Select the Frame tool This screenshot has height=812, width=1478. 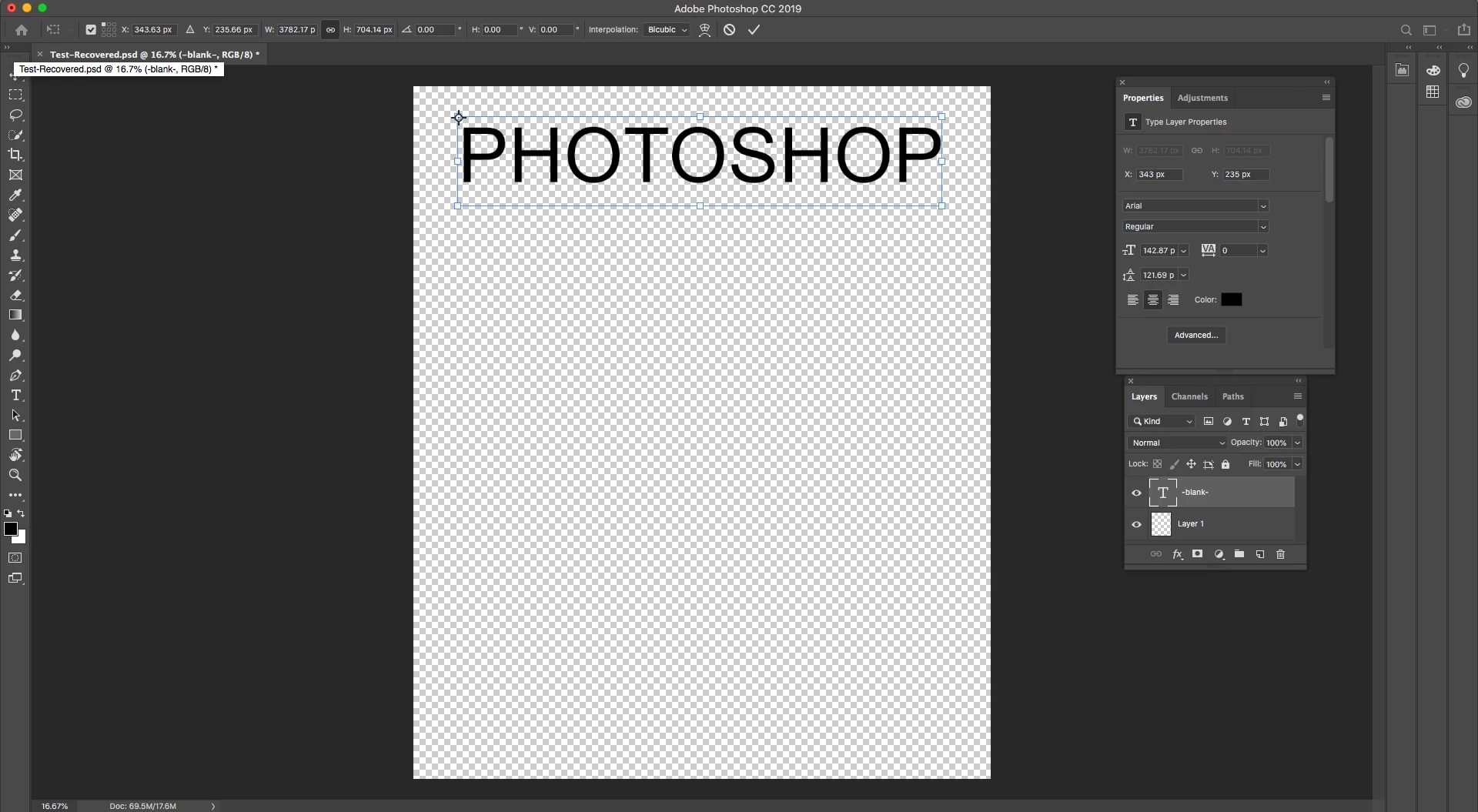point(15,175)
